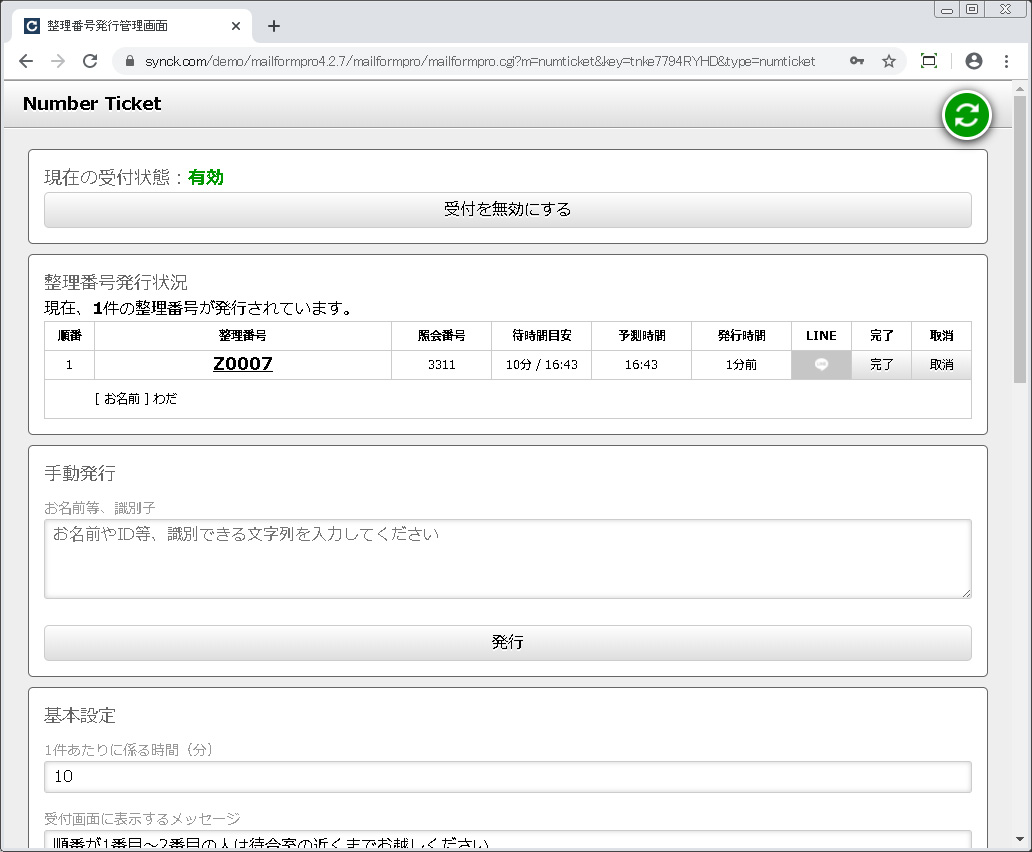Disable reception with 受付を無効にする button
The width and height of the screenshot is (1032, 852).
point(507,210)
